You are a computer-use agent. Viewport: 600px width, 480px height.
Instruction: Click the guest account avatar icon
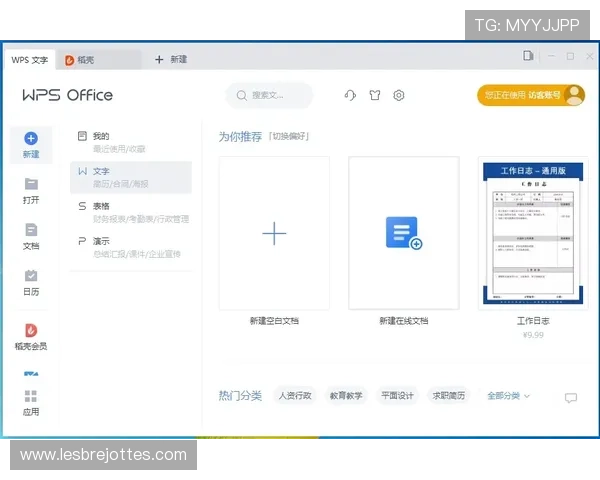(574, 95)
